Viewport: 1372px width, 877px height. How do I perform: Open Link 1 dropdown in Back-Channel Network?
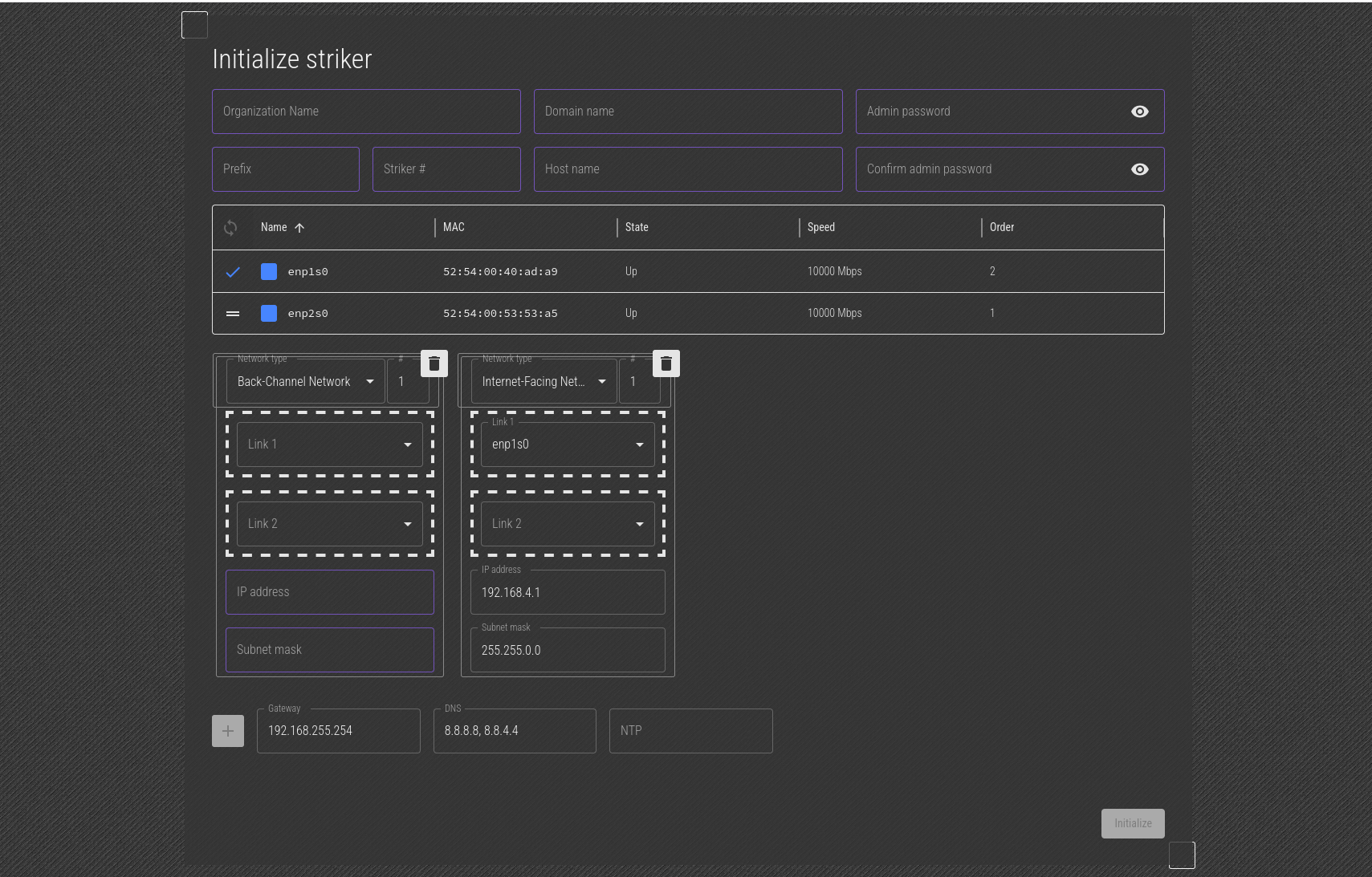(329, 445)
